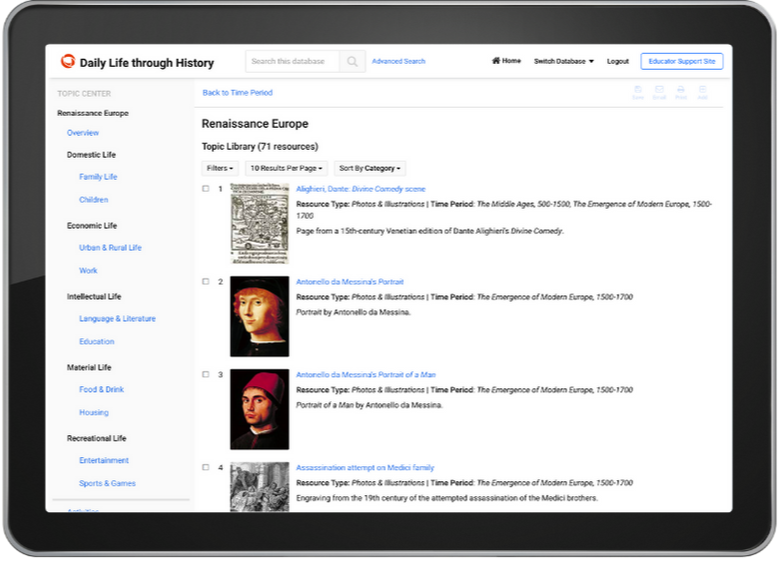779x562 pixels.
Task: Open Assassination attempt on Medici family link
Action: [x=365, y=468]
